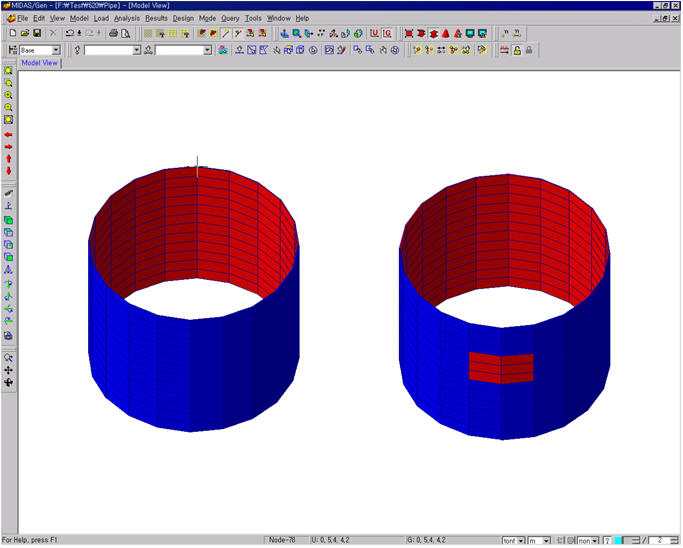Click the Zoom Out magnifier icon
The image size is (683, 548).
[8, 108]
